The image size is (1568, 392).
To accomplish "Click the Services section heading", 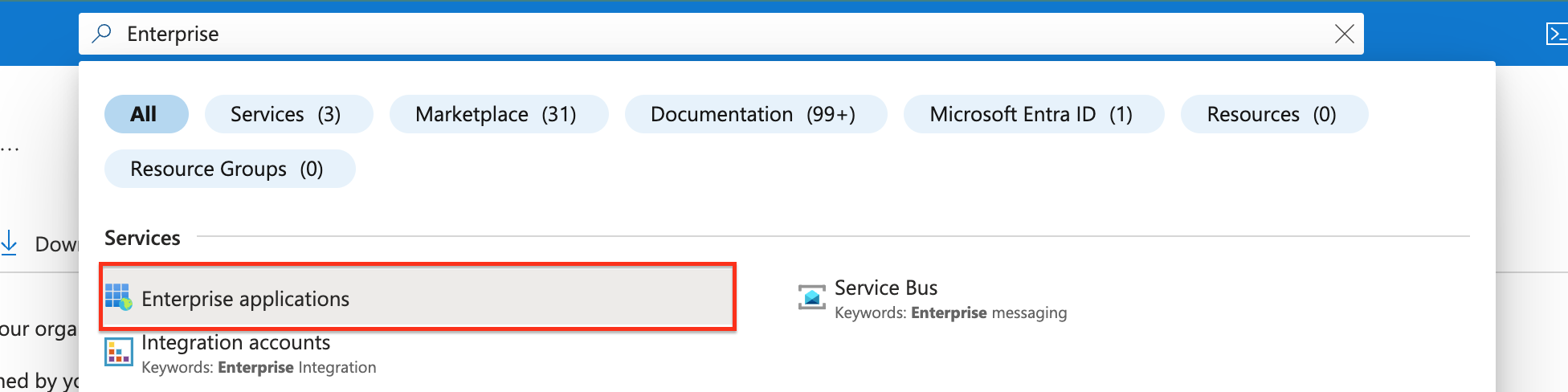I will click(x=142, y=238).
